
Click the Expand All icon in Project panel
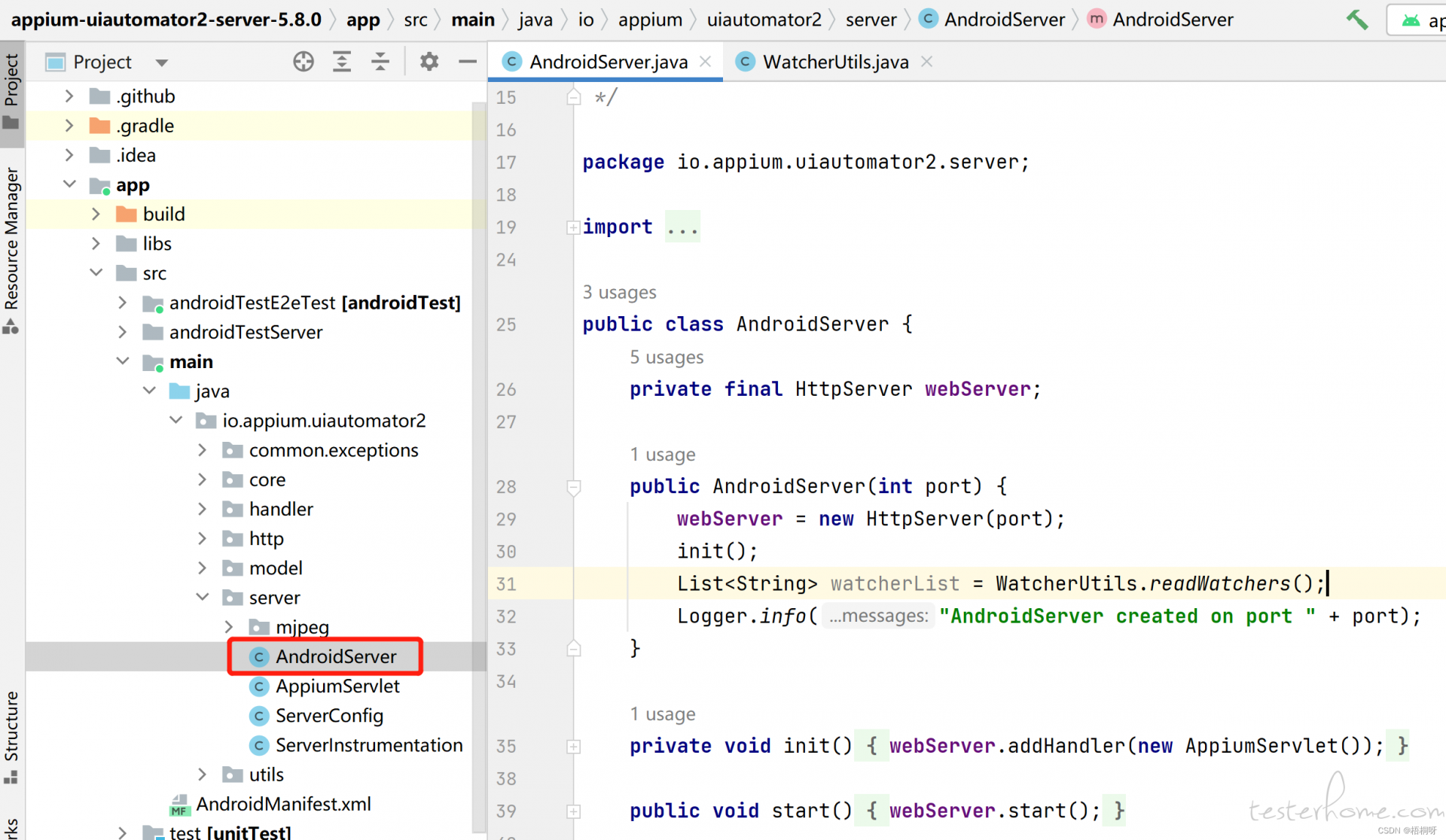pos(342,62)
